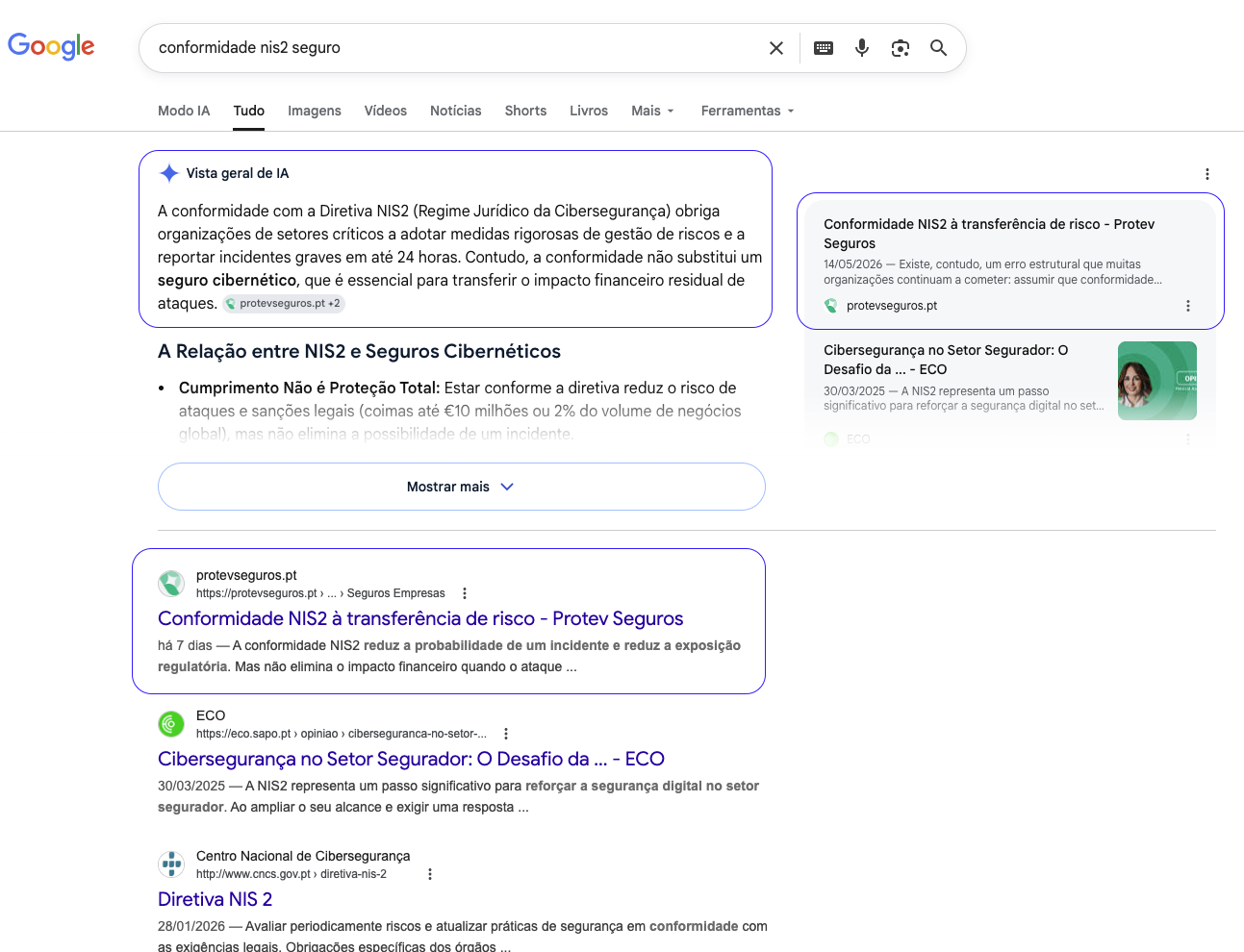Select the Tudo results tab
This screenshot has width=1244, height=952.
coord(249,111)
